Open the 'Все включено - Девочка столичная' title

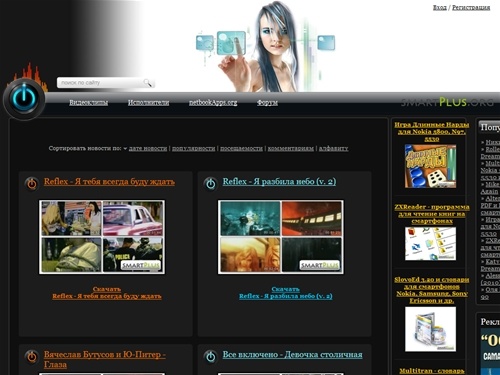tap(292, 355)
